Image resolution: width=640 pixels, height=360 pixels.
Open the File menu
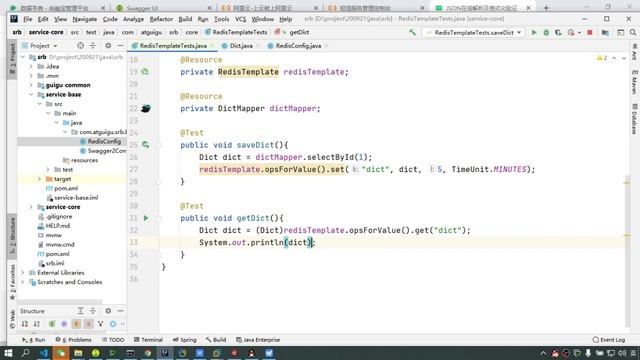(x=28, y=19)
